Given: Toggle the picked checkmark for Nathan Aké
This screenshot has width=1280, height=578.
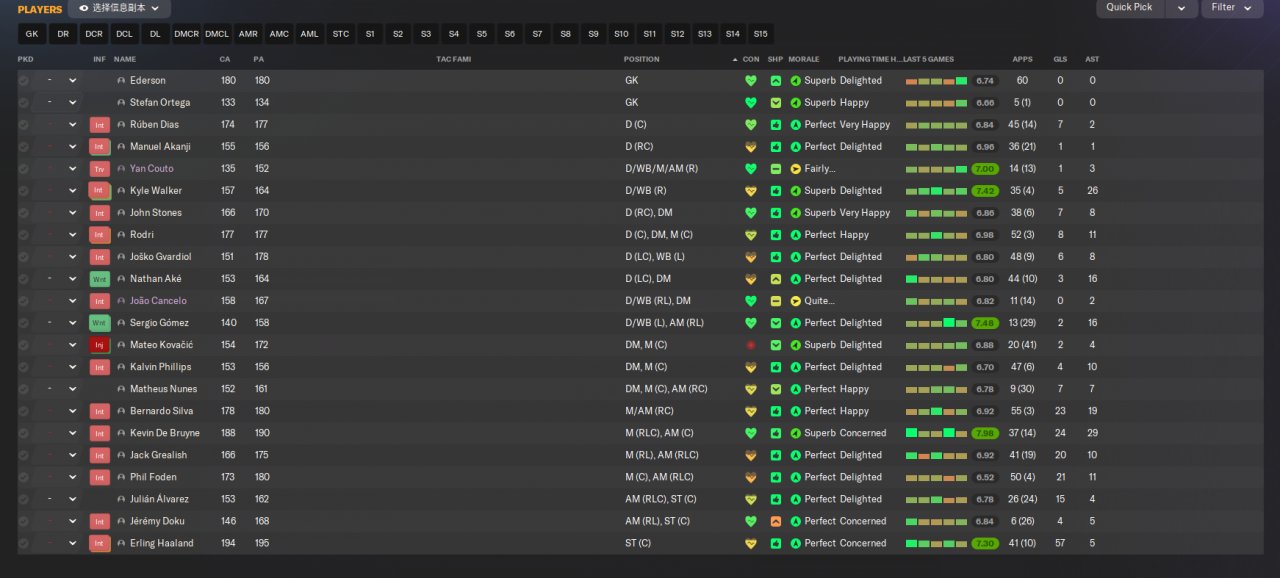Looking at the screenshot, I should click(23, 279).
